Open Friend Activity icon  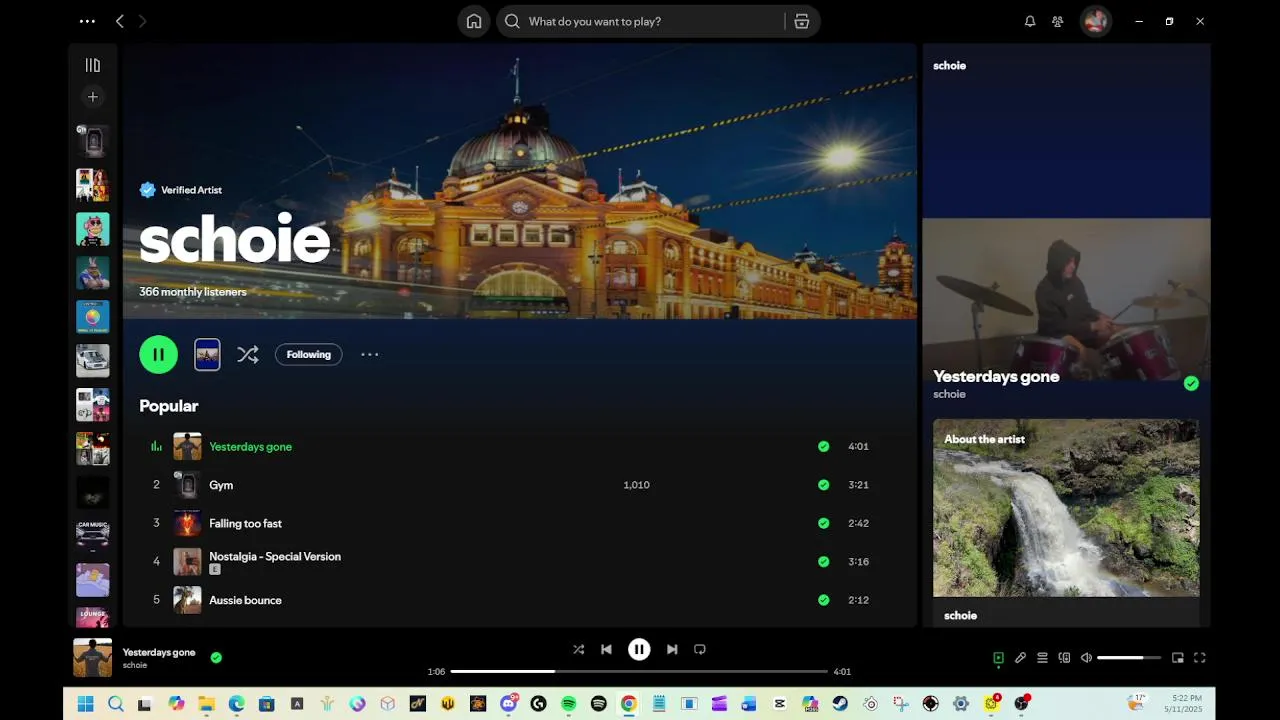1058,21
